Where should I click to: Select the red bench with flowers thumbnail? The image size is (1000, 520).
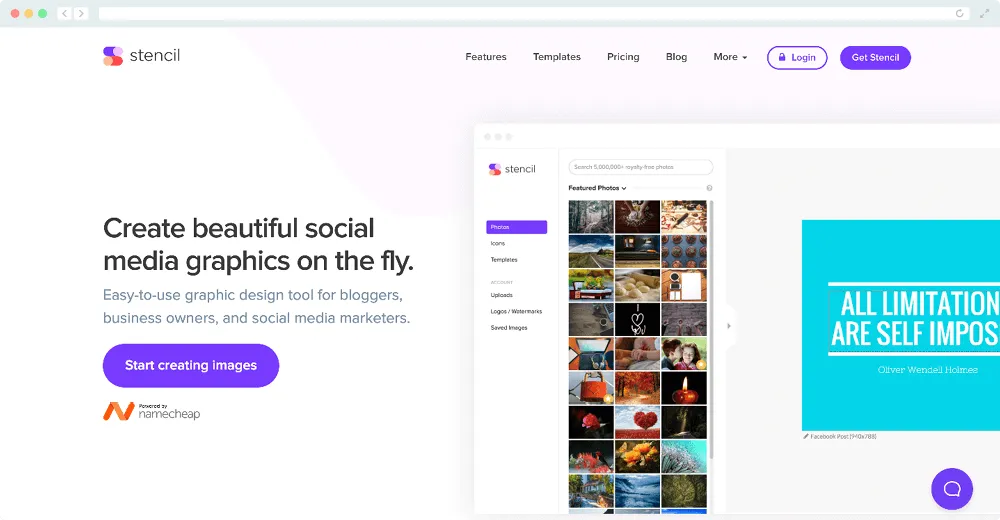[591, 285]
